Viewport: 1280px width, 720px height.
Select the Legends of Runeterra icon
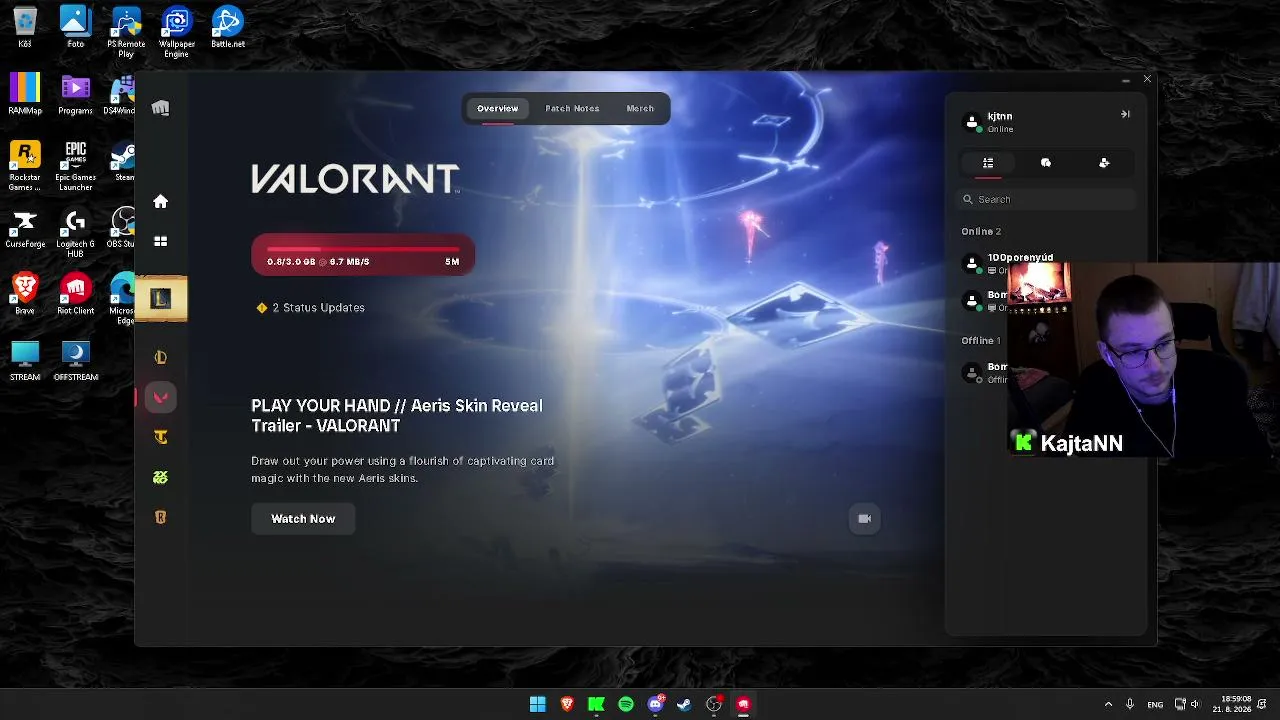pos(160,517)
